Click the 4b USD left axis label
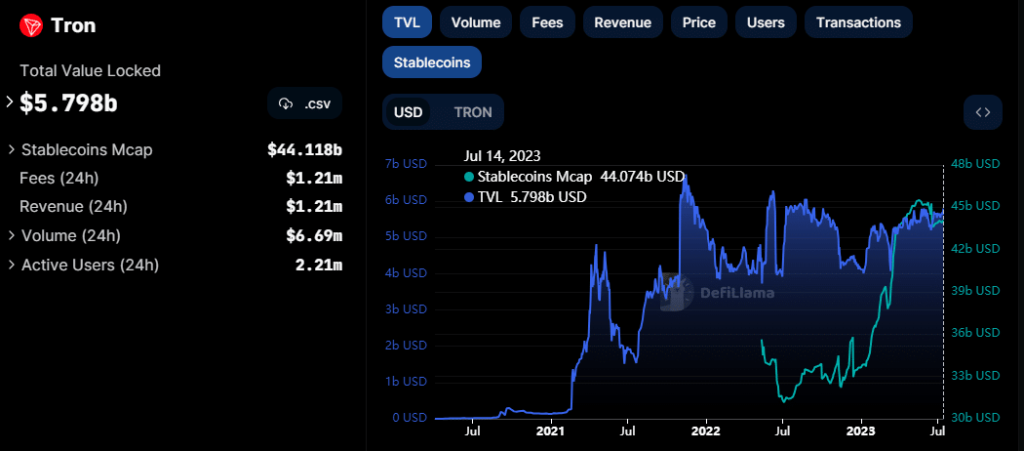Image resolution: width=1024 pixels, height=451 pixels. click(406, 272)
